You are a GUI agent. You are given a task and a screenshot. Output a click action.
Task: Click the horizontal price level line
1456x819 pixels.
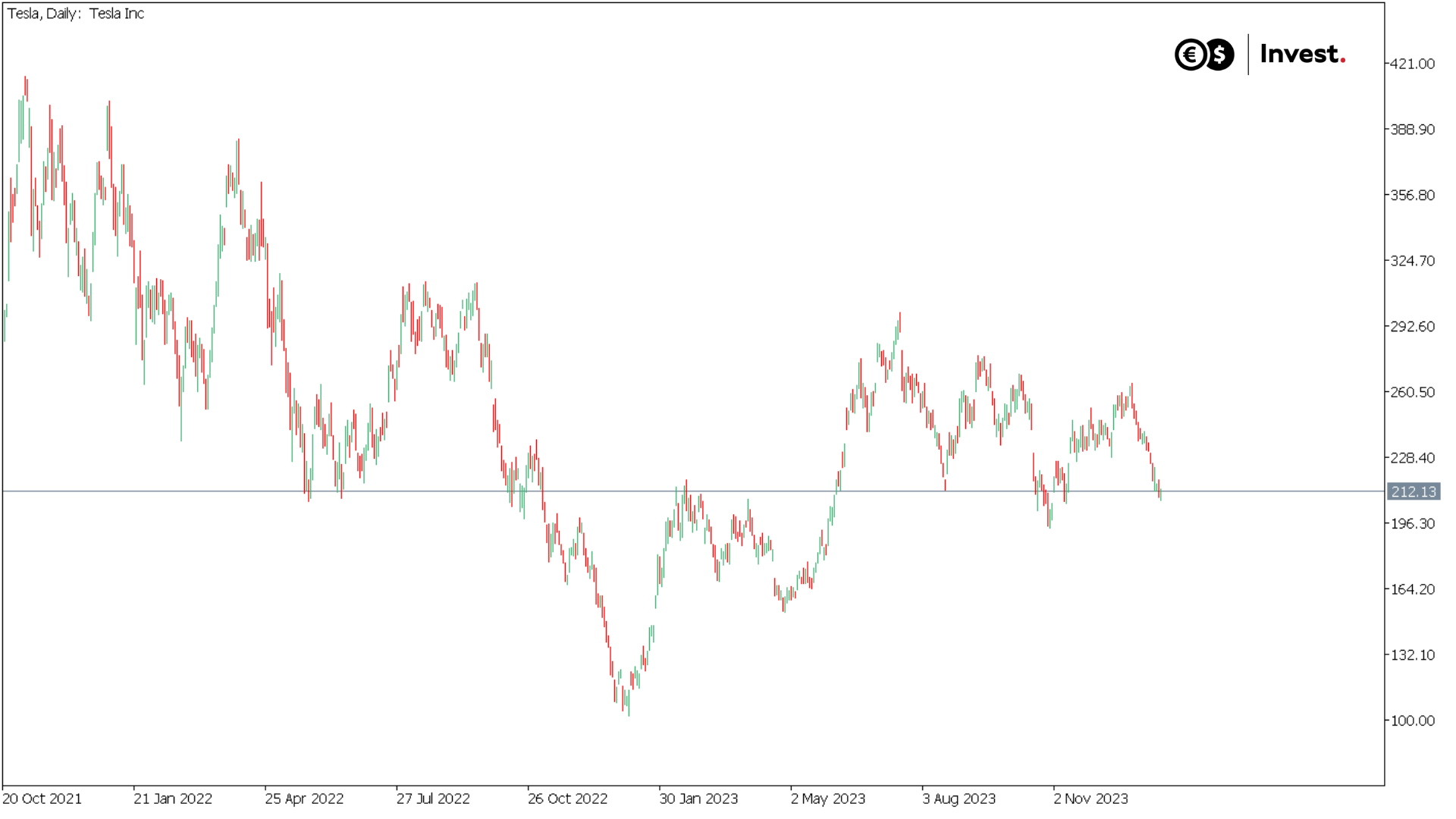point(693,491)
